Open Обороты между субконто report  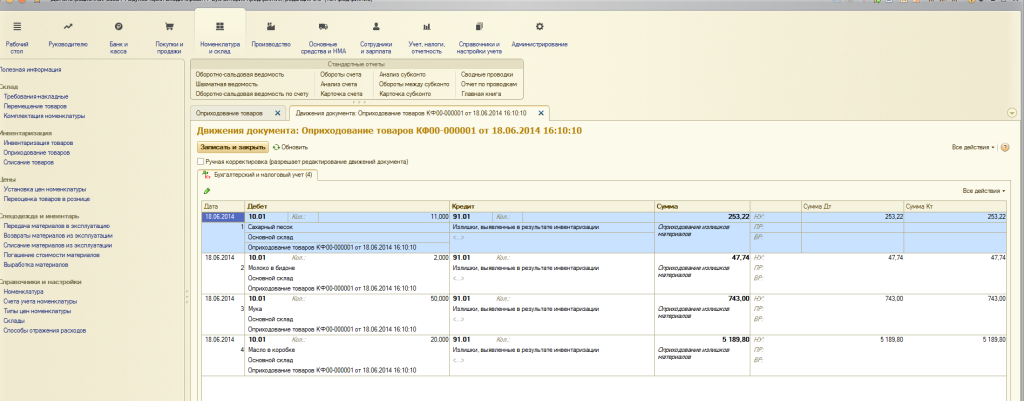pyautogui.click(x=414, y=84)
